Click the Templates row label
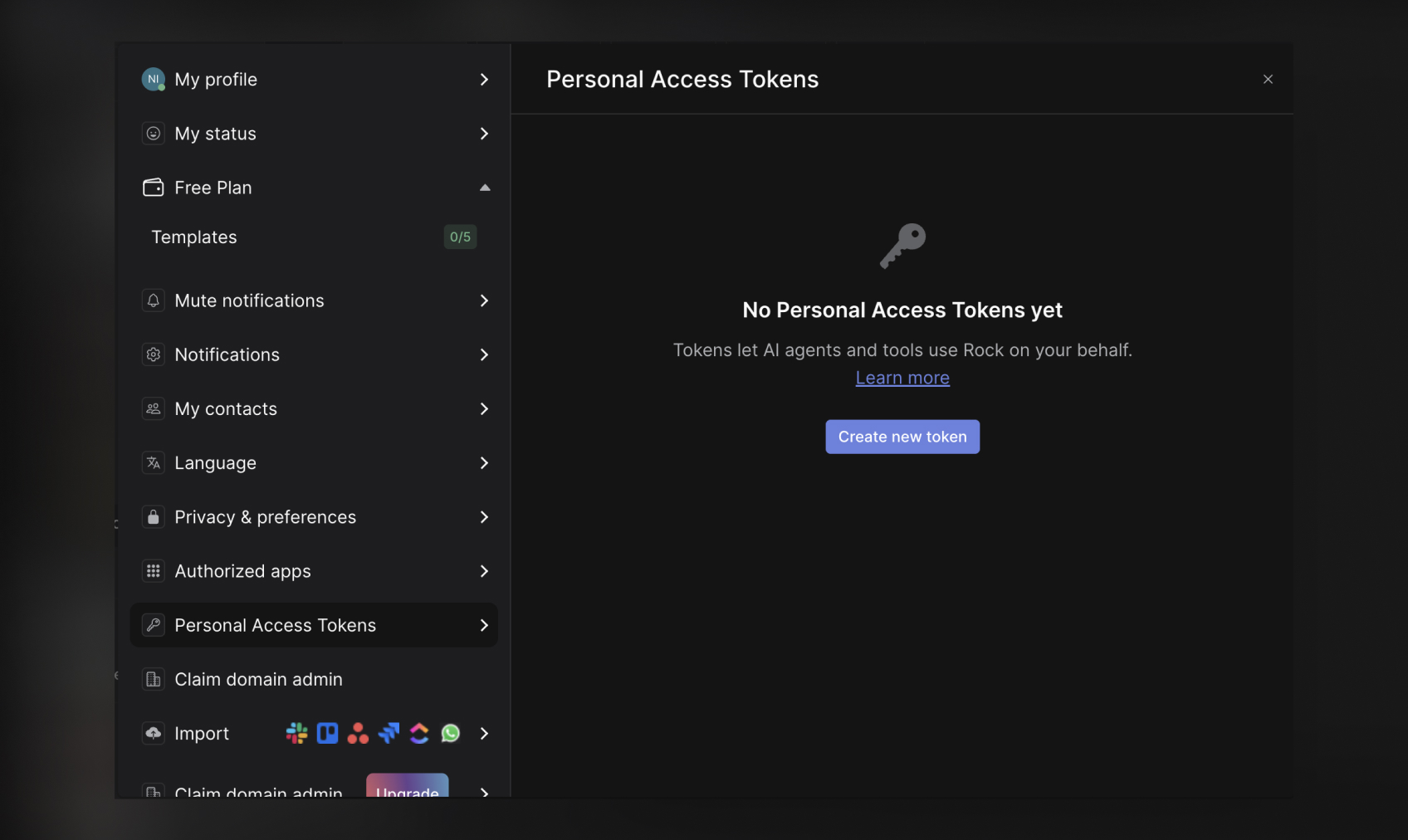Screen dimensions: 1408x840 [x=194, y=237]
